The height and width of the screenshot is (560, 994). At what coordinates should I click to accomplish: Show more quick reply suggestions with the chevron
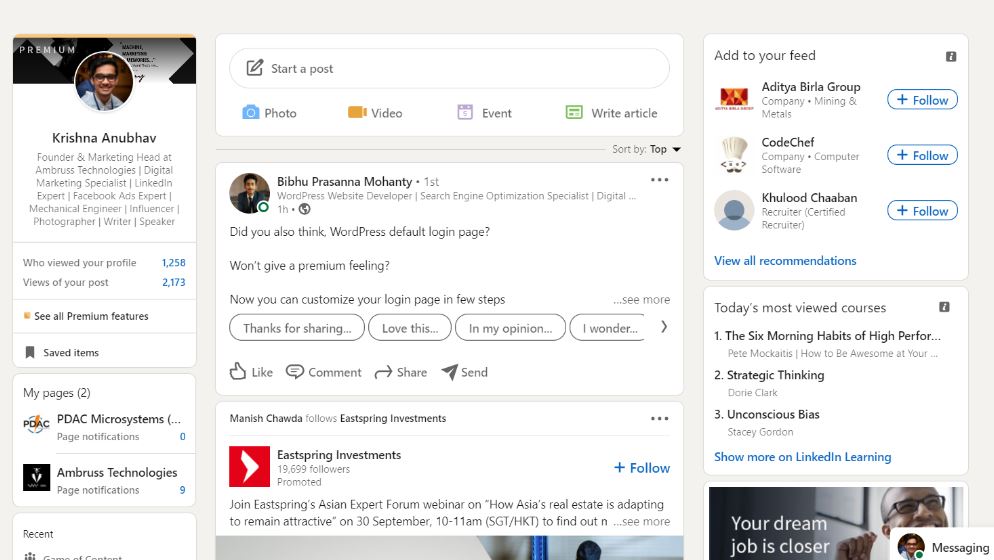[x=664, y=327]
